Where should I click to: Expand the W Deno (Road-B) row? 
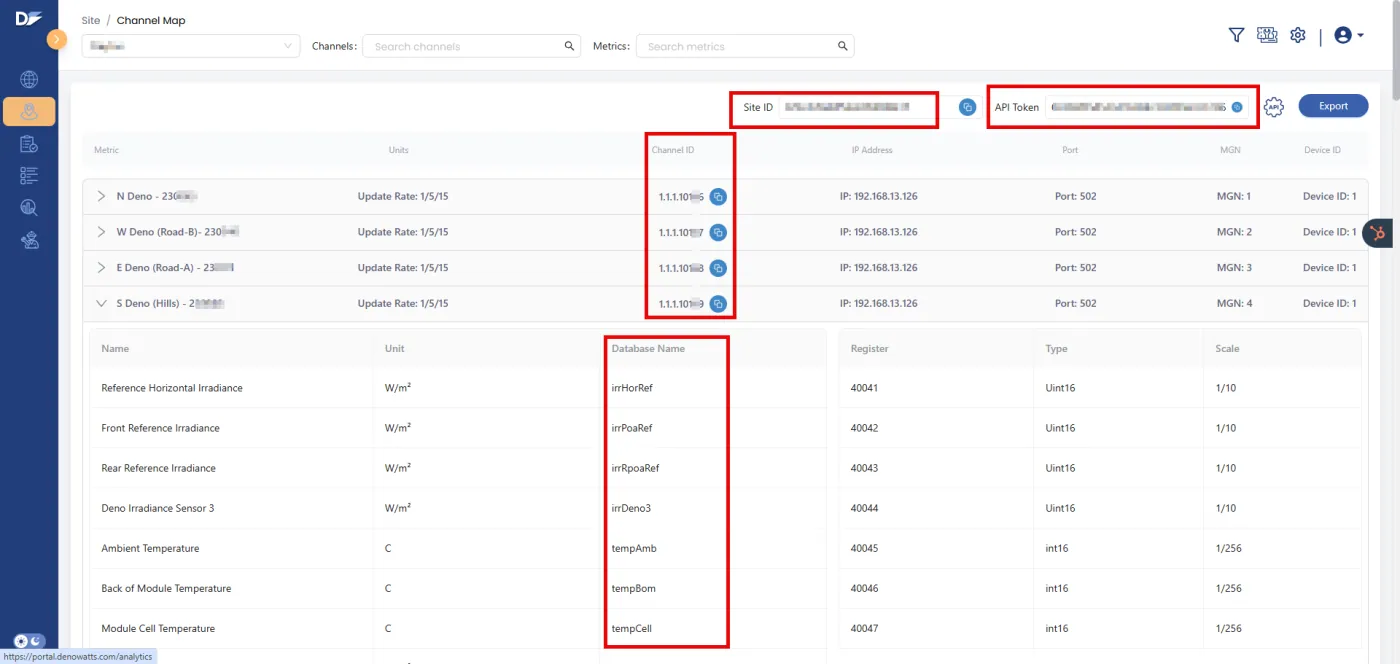101,232
